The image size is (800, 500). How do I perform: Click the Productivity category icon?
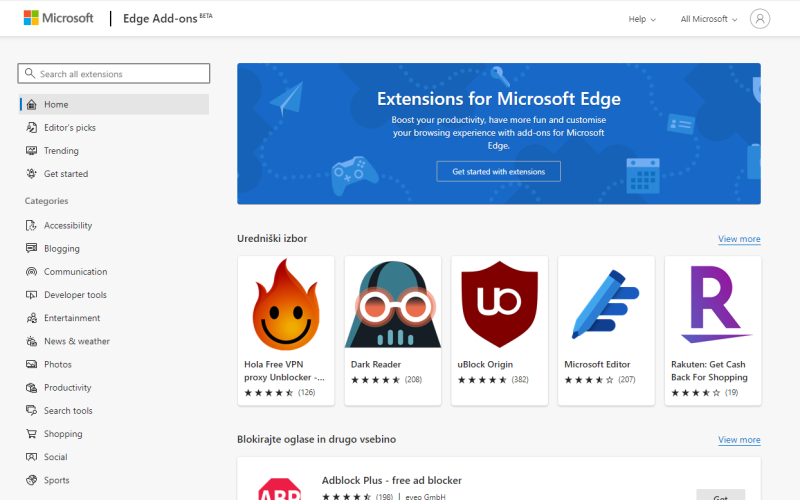(32, 387)
